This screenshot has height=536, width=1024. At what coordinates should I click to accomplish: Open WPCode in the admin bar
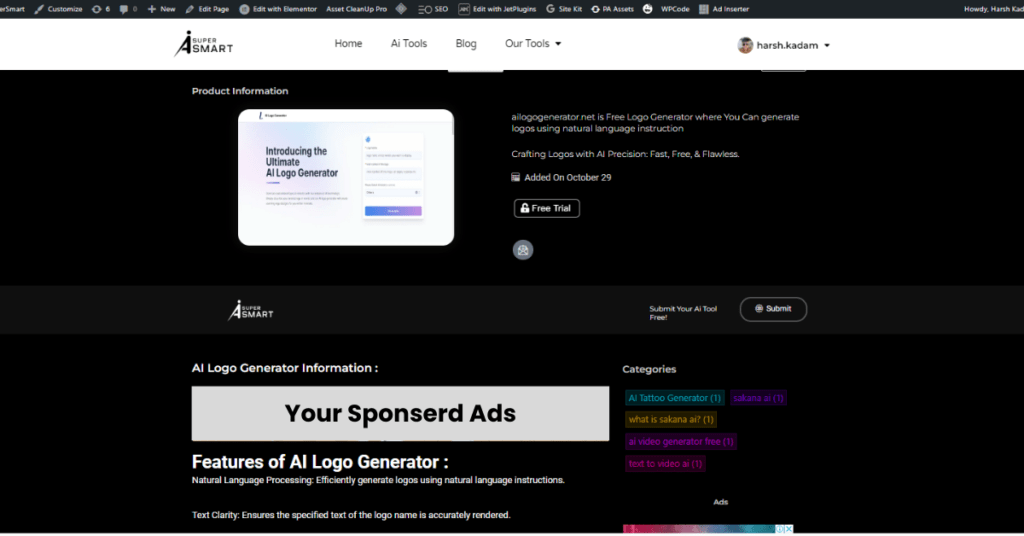(675, 9)
